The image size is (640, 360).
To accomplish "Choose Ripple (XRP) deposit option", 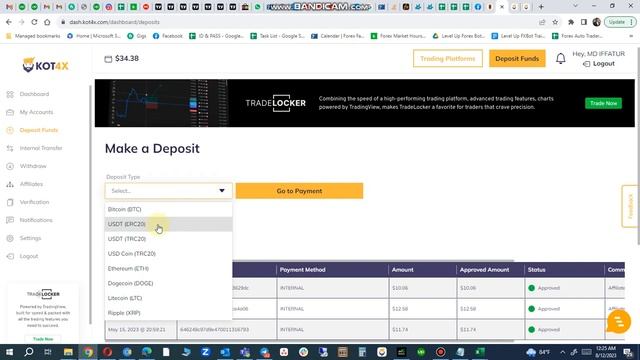I will click(169, 313).
